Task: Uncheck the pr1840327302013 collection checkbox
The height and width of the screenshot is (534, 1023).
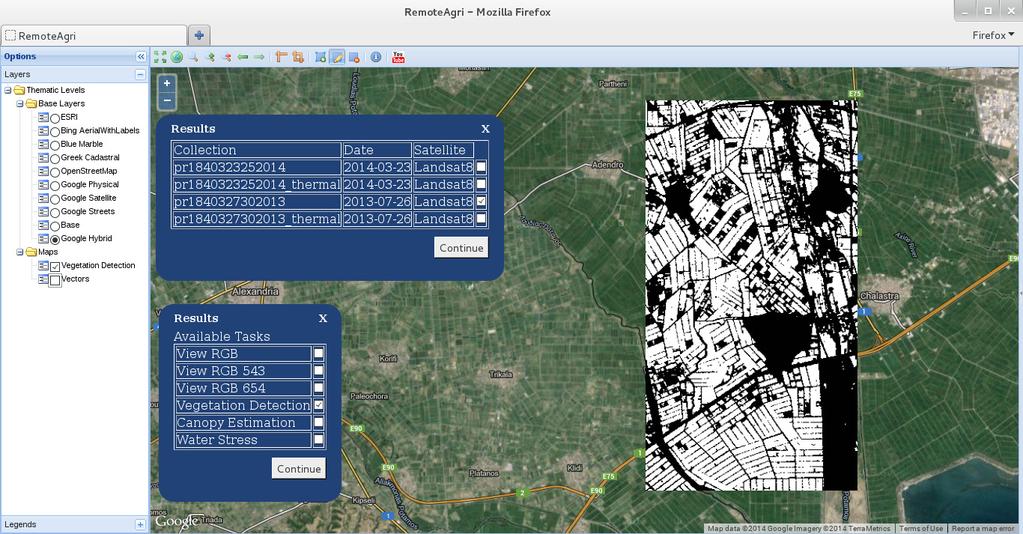Action: (x=481, y=202)
